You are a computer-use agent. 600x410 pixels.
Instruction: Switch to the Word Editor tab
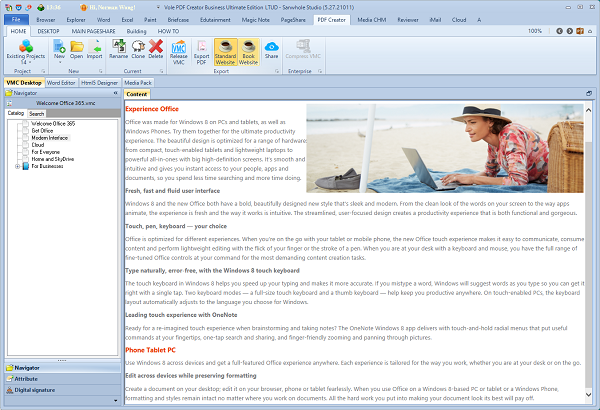pyautogui.click(x=60, y=81)
